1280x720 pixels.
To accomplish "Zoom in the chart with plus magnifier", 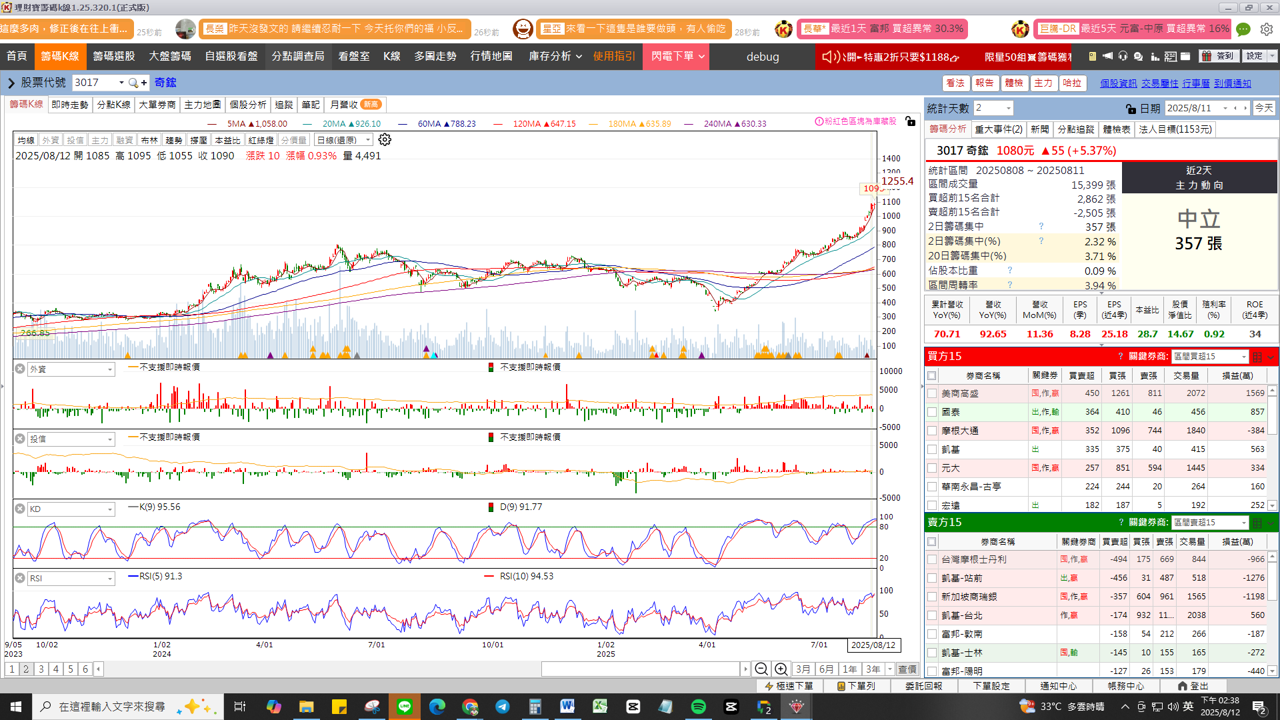I will pos(781,669).
